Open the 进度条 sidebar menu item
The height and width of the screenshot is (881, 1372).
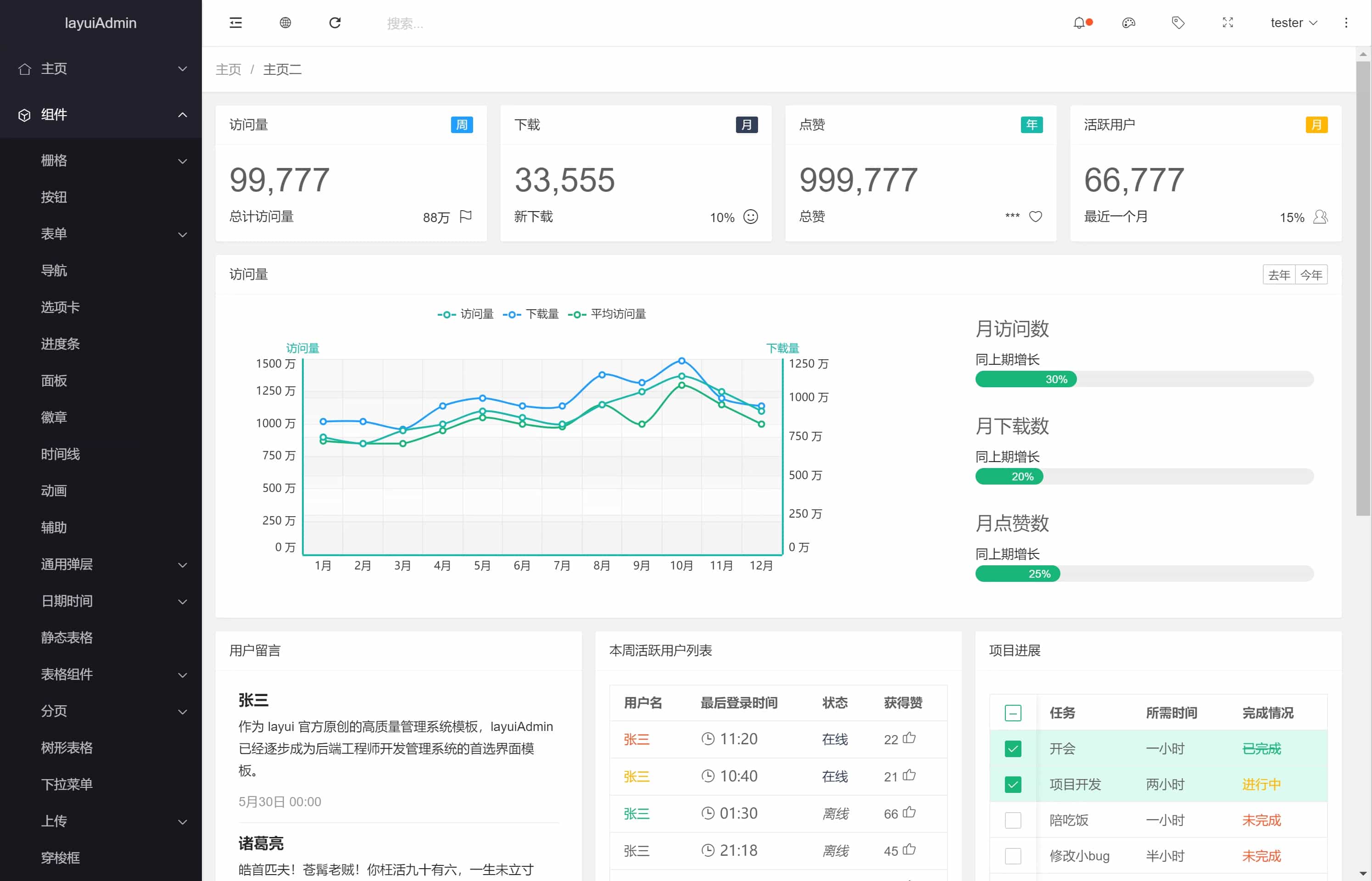61,344
